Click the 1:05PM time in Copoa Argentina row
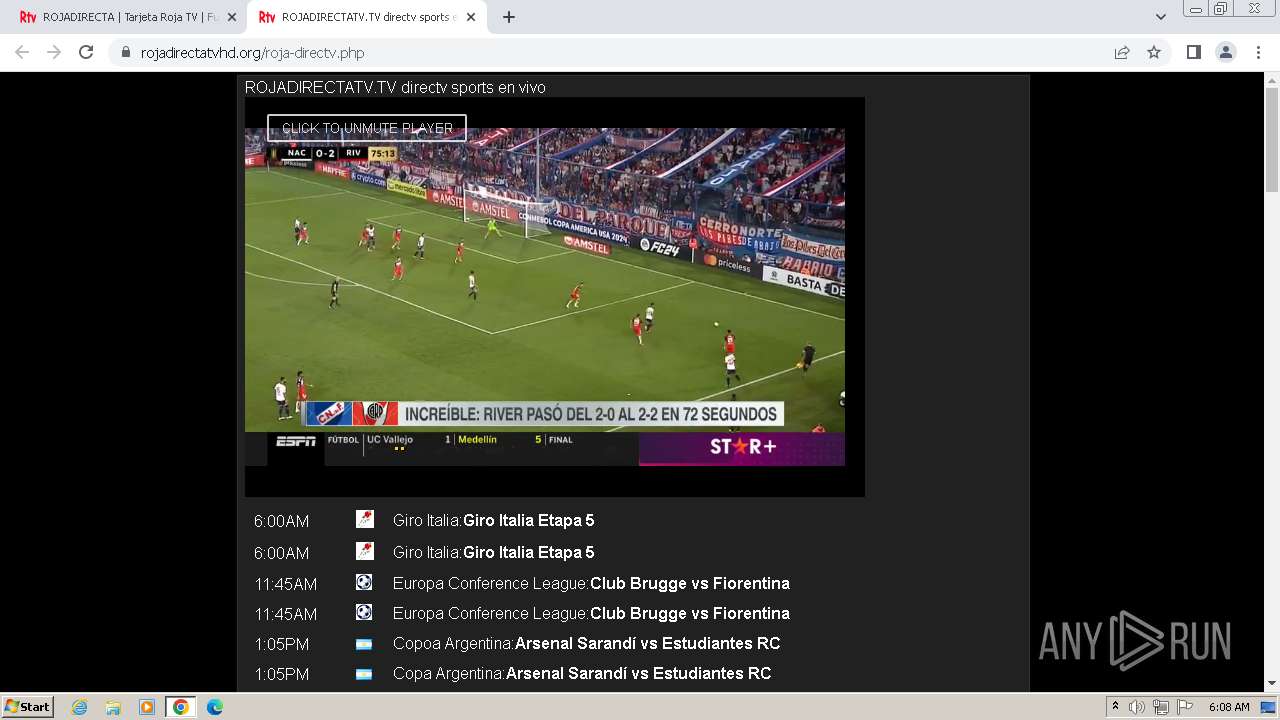Screen dimensions: 1280x720 (x=281, y=644)
